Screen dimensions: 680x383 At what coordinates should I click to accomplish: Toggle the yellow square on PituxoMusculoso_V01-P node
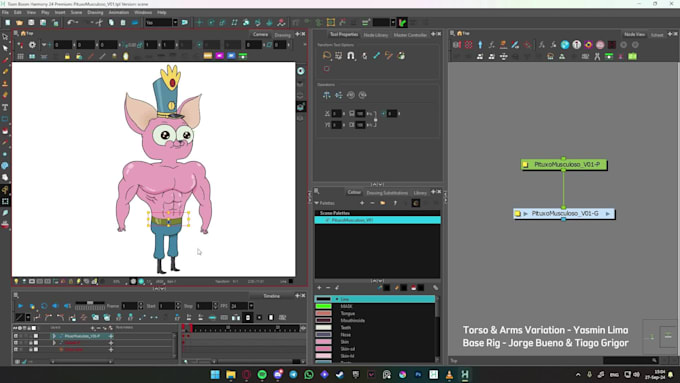coord(525,165)
